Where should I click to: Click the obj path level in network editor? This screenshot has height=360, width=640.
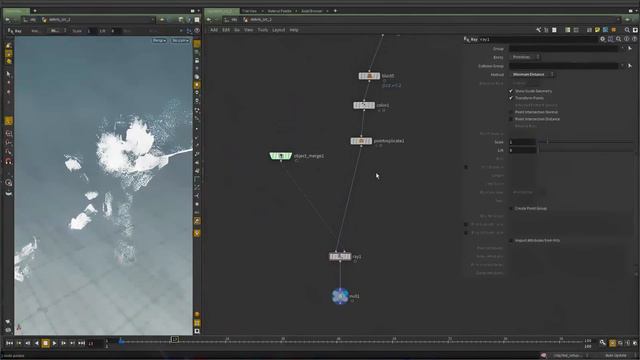(231, 19)
